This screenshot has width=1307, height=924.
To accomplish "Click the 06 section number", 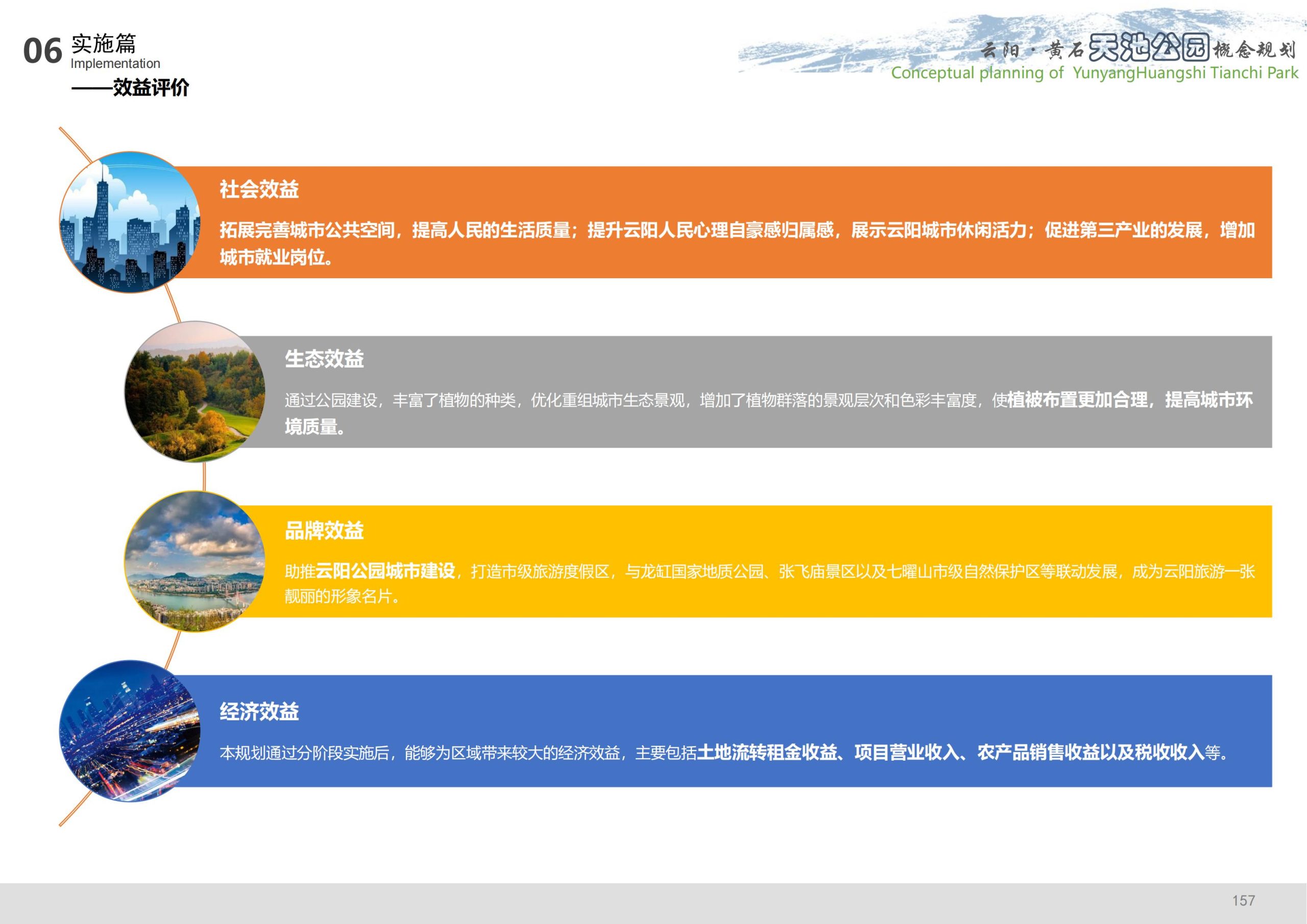I will [42, 51].
